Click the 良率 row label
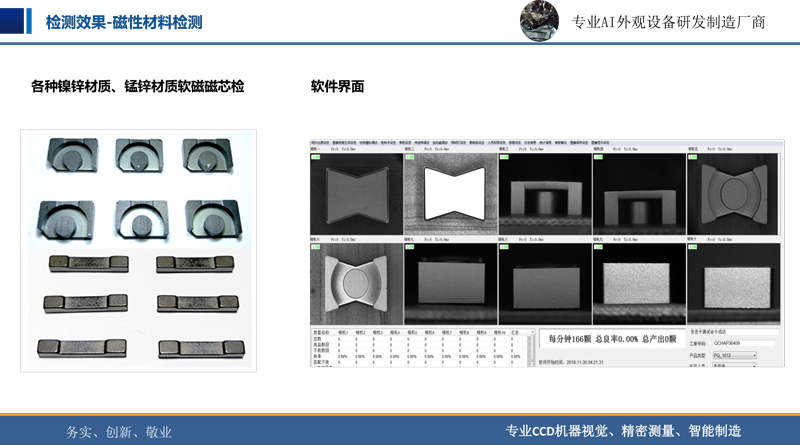The image size is (800, 445). click(318, 356)
